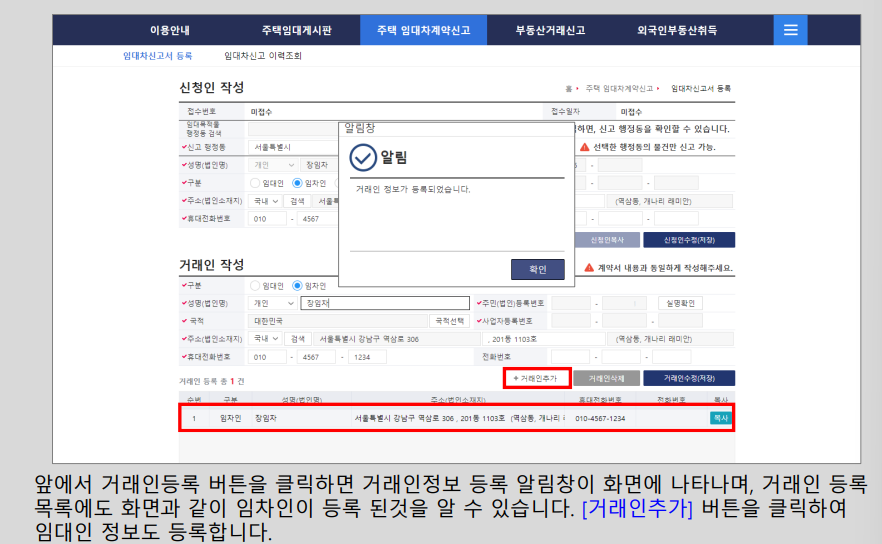Open the hamburger menu icon in the top bar
882x544 pixels.
point(790,30)
